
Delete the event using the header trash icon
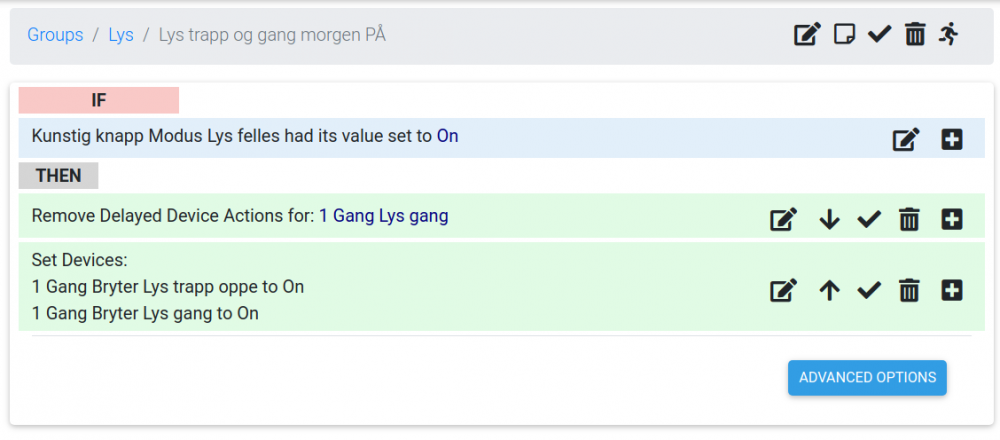(914, 35)
